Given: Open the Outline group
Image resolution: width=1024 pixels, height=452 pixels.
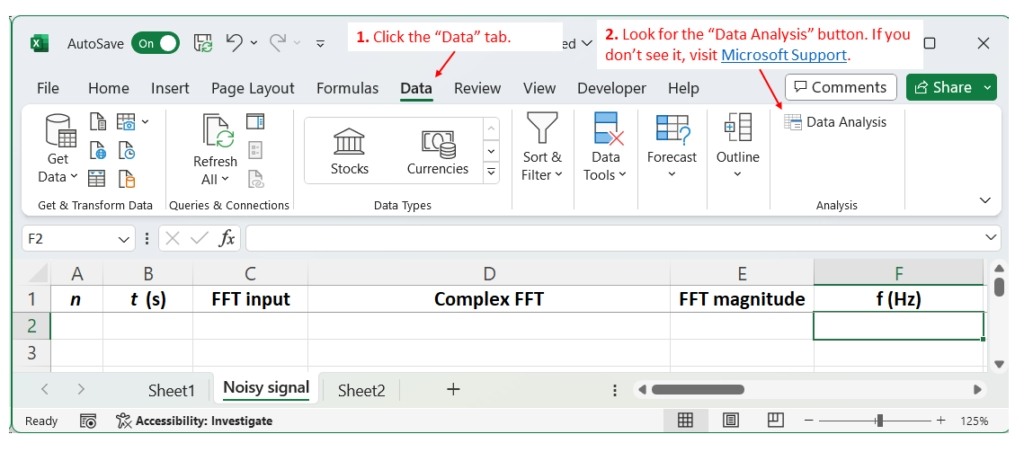Looking at the screenshot, I should coord(737,130).
